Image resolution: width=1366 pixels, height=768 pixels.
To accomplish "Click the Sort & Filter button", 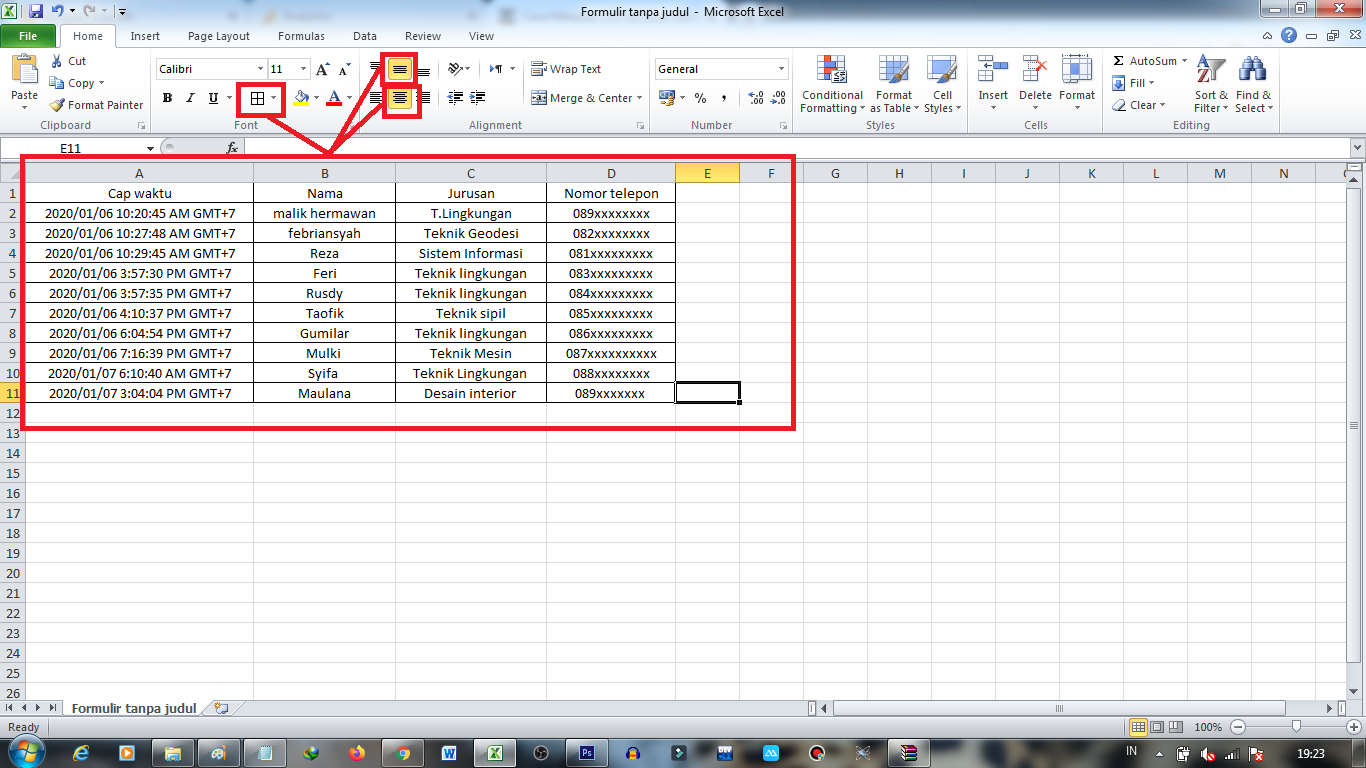I will coord(1210,85).
